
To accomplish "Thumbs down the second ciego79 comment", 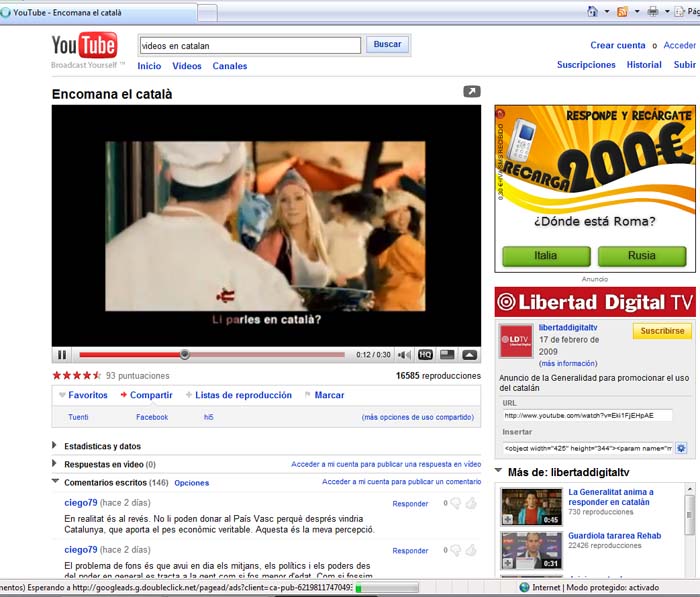I will coord(456,551).
